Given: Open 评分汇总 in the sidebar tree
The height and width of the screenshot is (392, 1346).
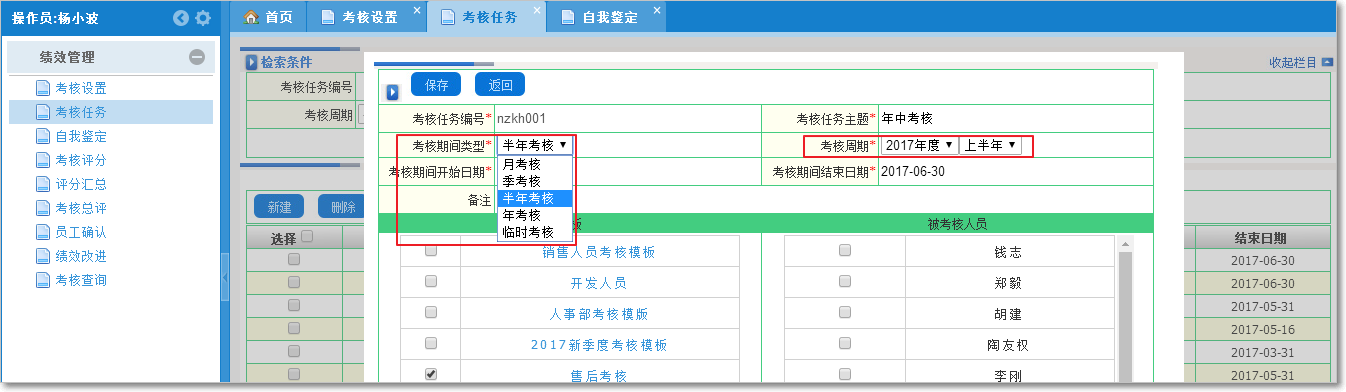Looking at the screenshot, I should (x=81, y=184).
